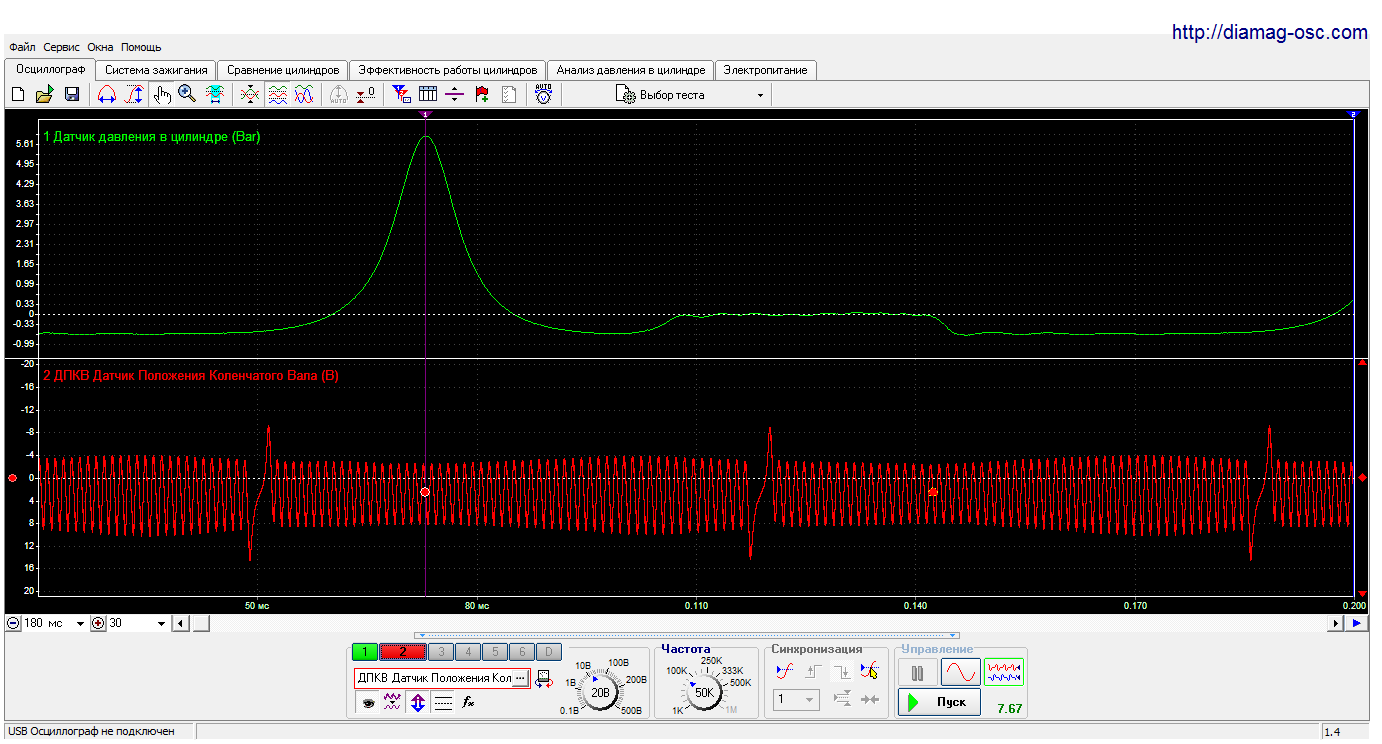
Task: Toggle the blue-red vertical arrows icon
Action: (418, 704)
